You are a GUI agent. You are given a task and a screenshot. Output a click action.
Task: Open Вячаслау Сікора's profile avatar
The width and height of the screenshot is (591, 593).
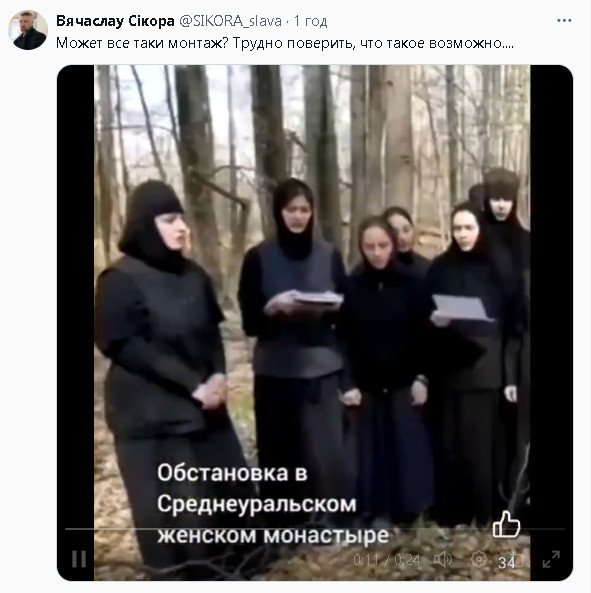pos(28,30)
